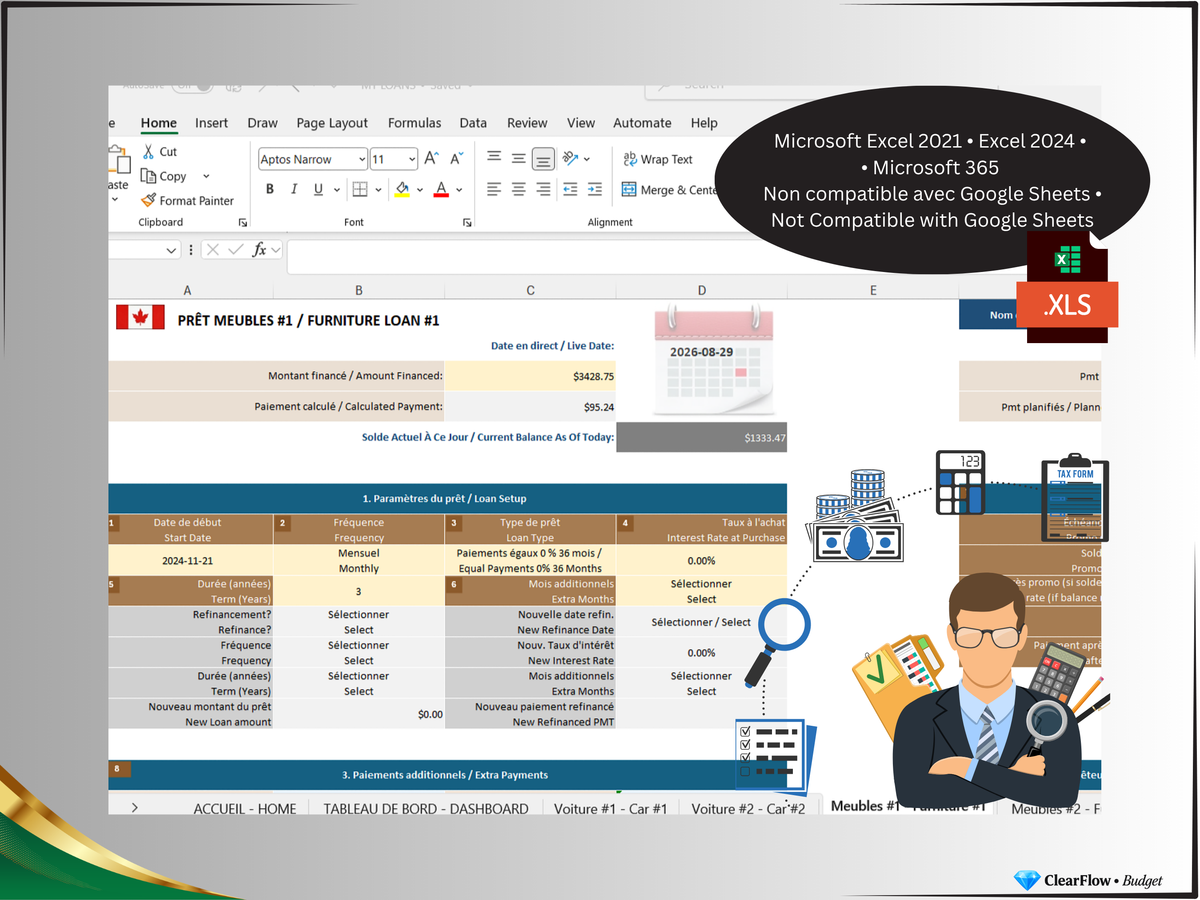Apply Bottom Align to the cell
Viewport: 1200px width, 900px height.
coord(543,158)
